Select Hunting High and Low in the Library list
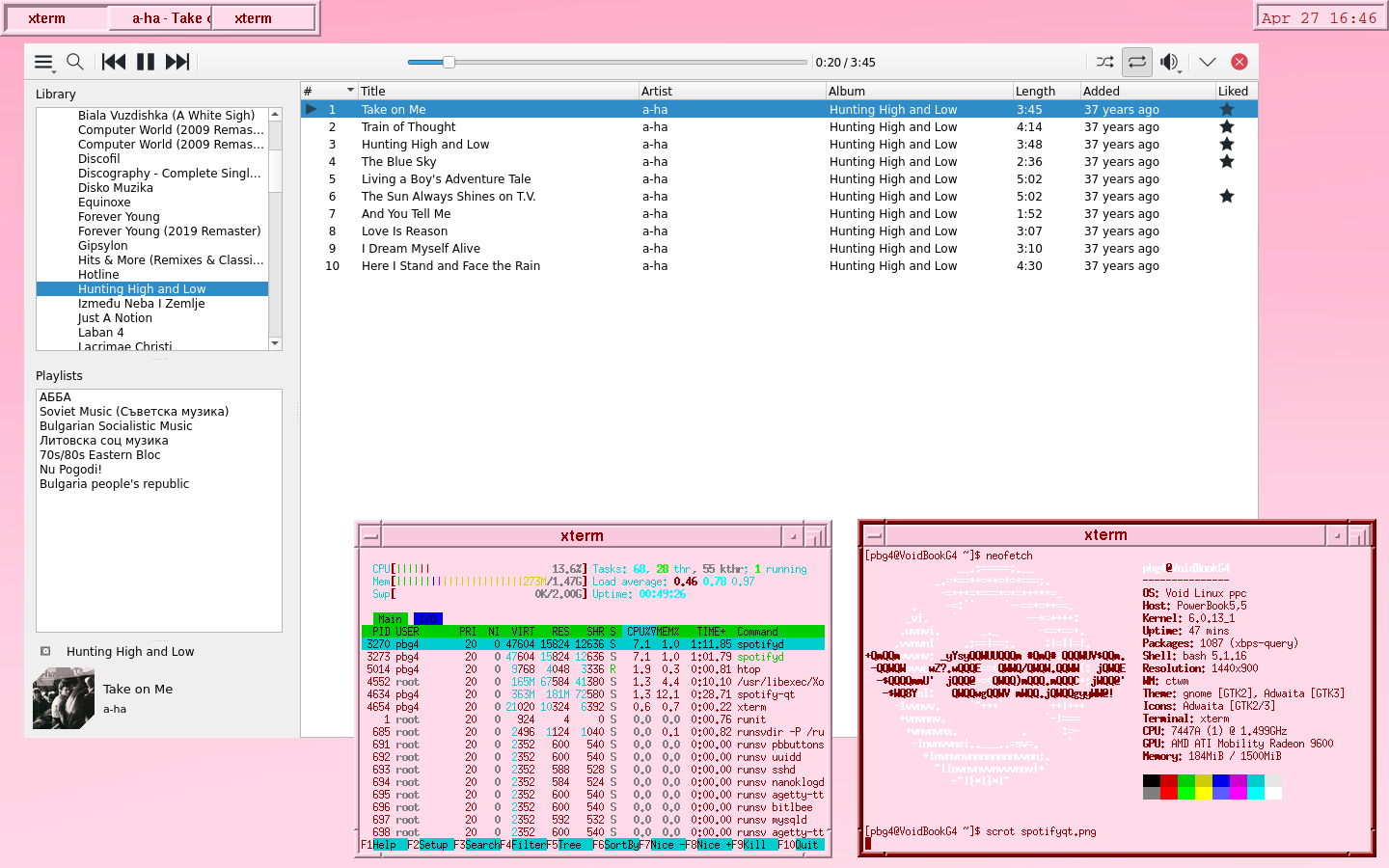 coord(152,288)
